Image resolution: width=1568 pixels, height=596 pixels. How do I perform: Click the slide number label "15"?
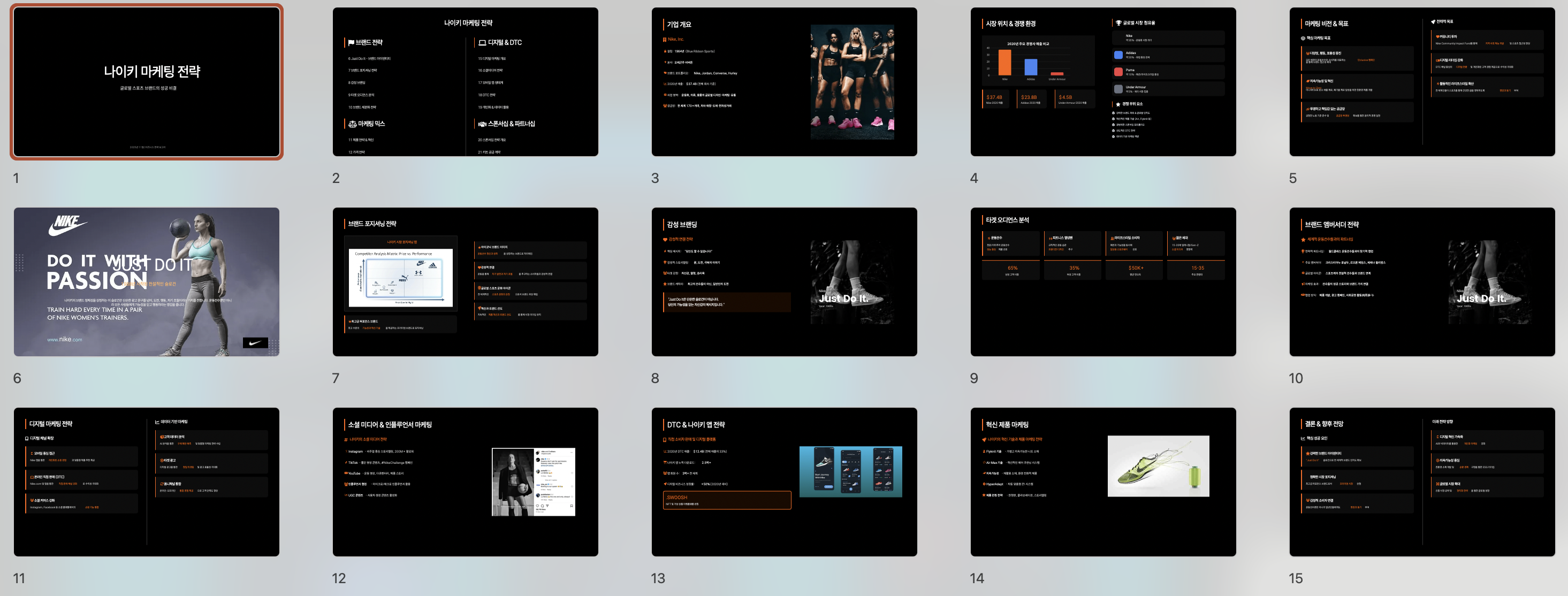(1295, 578)
